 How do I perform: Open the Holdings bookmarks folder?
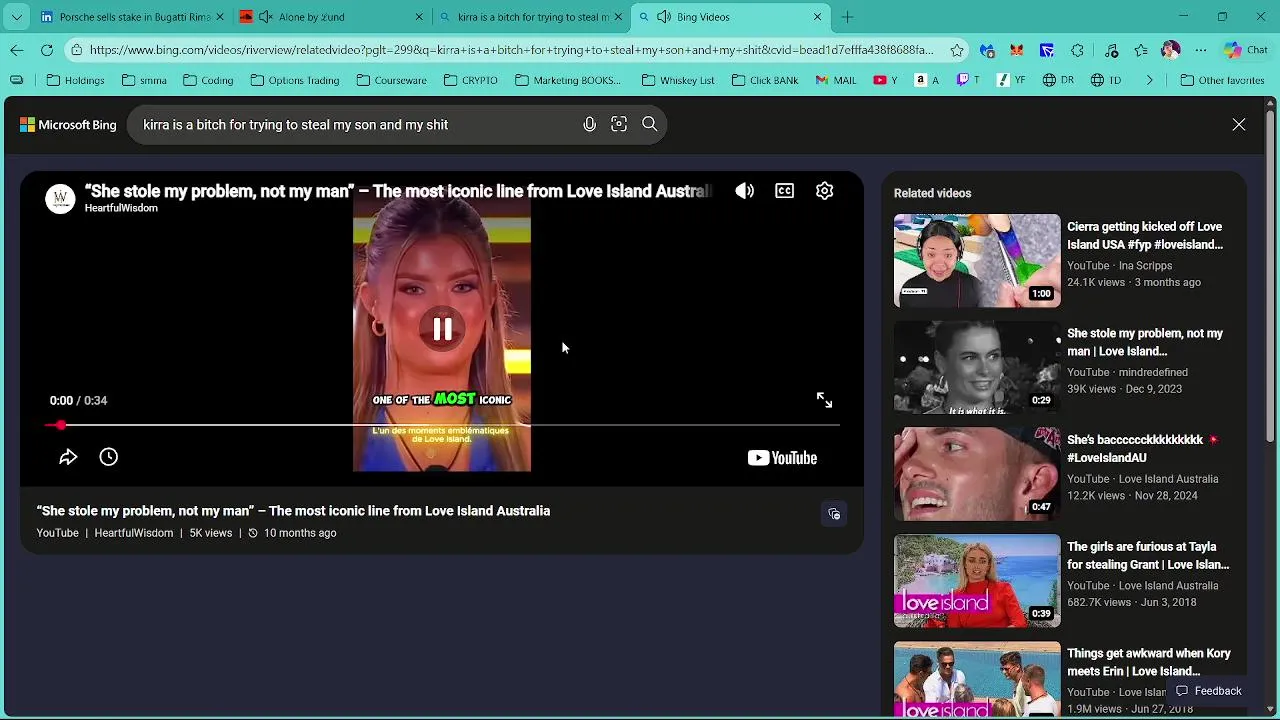click(76, 80)
